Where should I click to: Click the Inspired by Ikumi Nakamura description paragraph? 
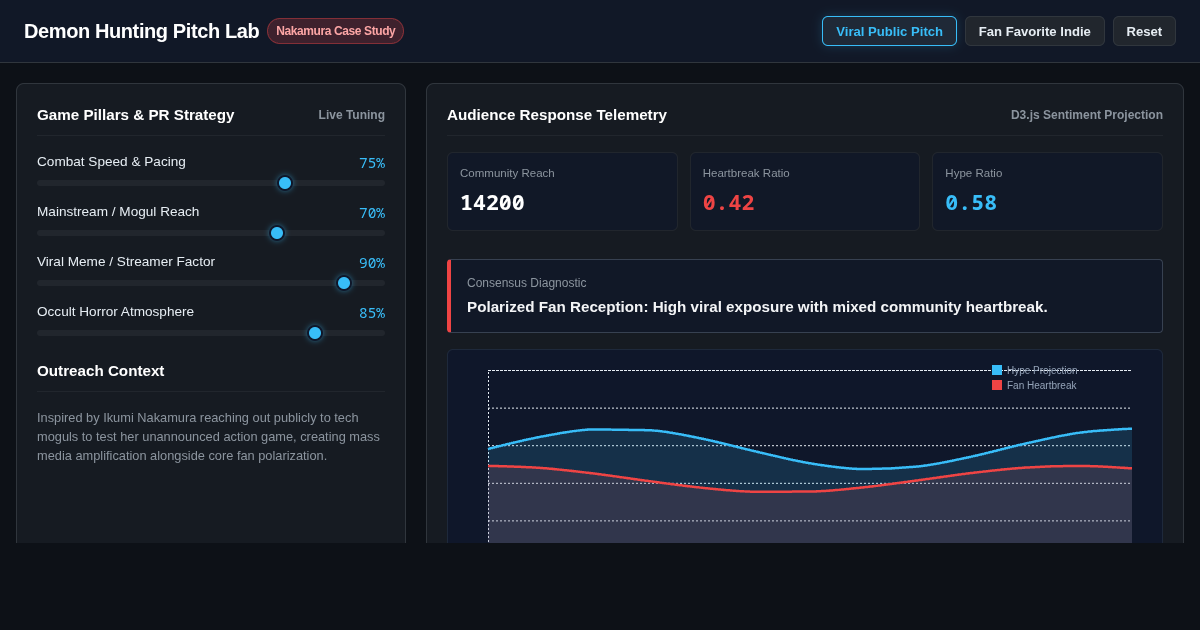pos(211,437)
